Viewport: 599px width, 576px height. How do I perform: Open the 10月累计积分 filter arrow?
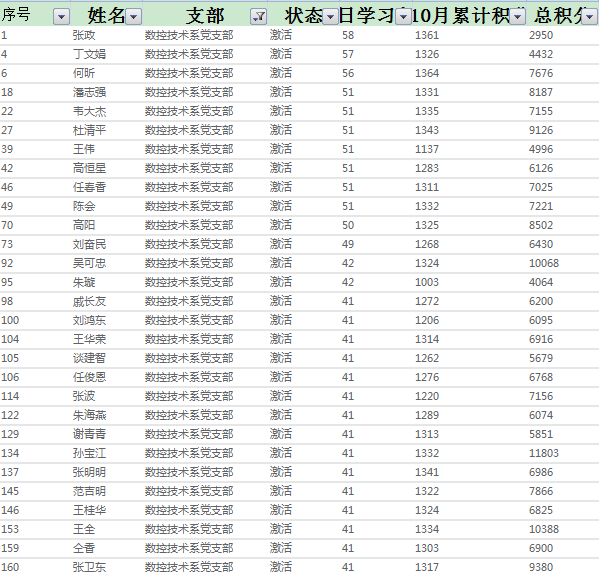[x=518, y=16]
